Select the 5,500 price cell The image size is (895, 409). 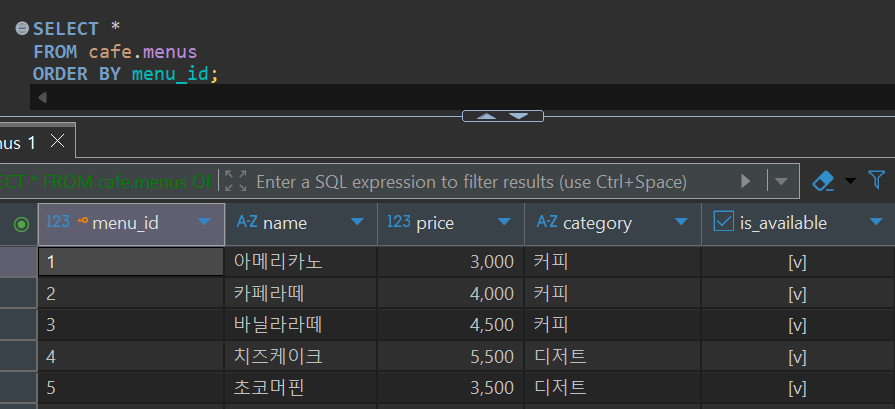451,357
